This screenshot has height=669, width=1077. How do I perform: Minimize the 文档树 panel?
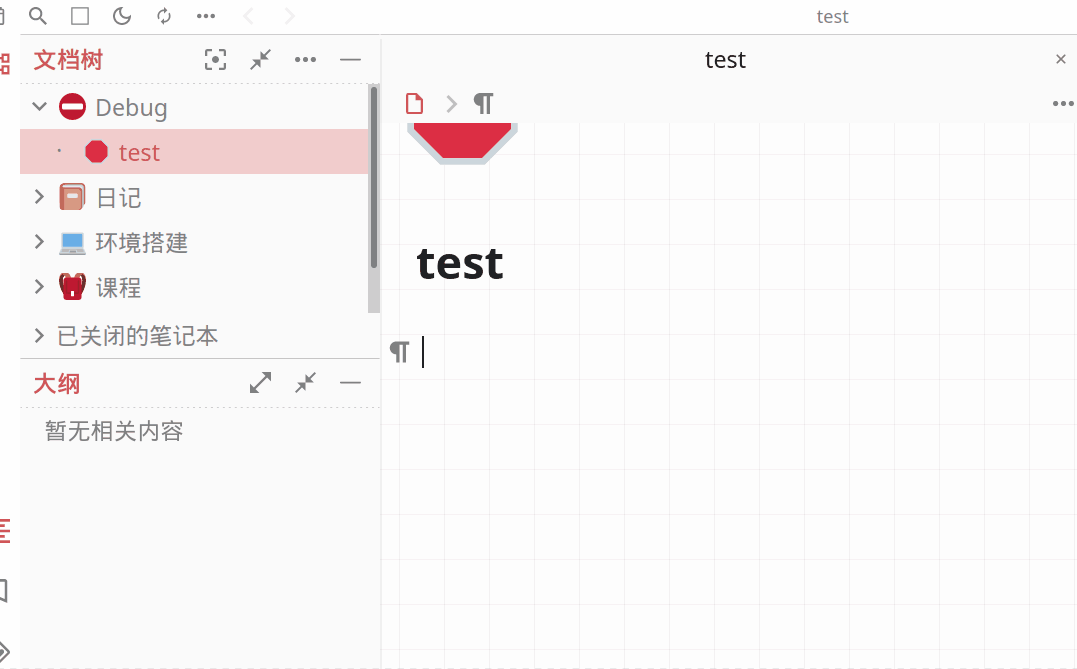point(350,60)
